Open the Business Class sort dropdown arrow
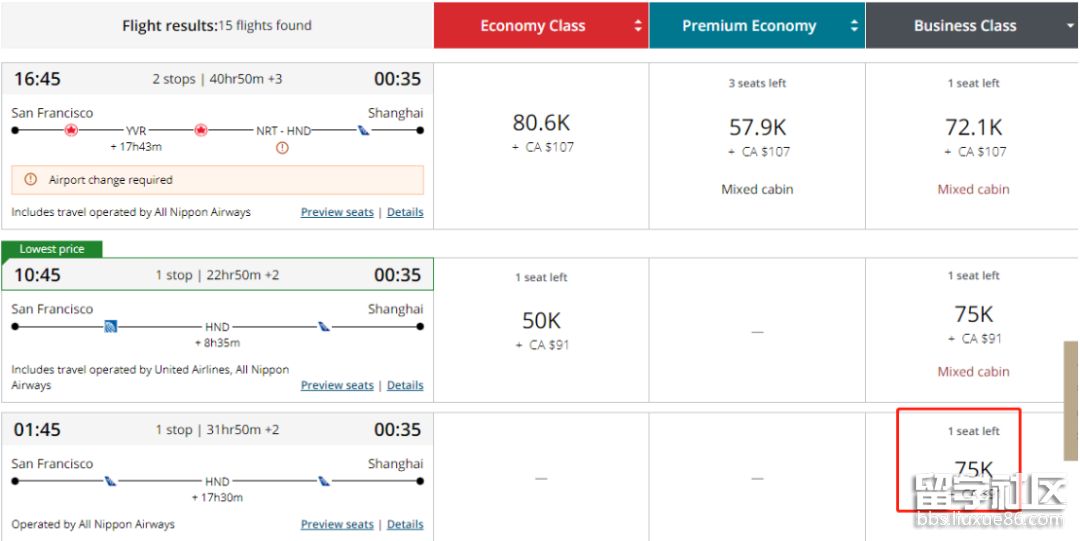Viewport: 1080px width, 541px height. (x=1070, y=26)
